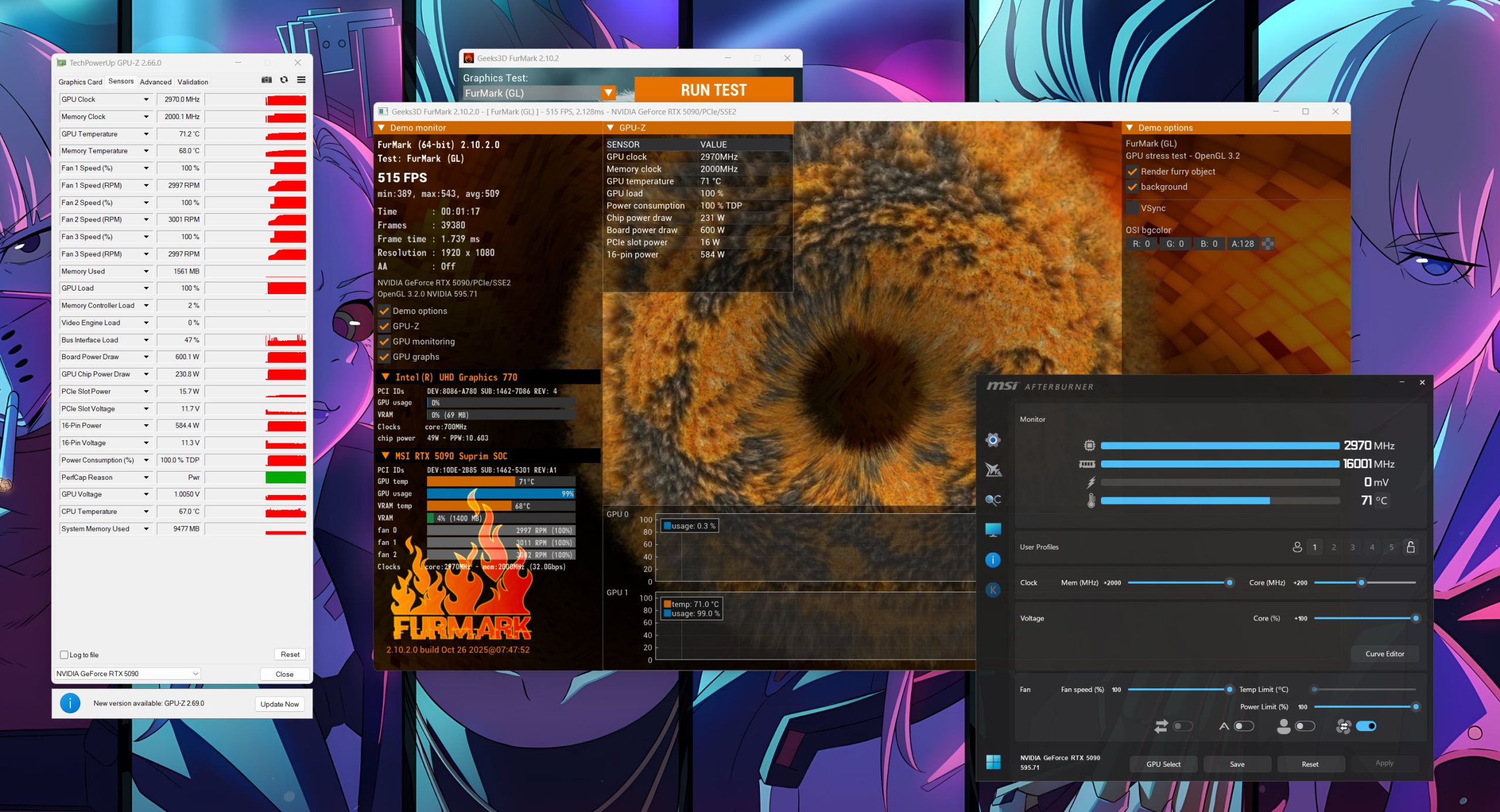1500x812 pixels.
Task: Collapse the MSI RTX 5090 Suprim SOC section
Action: pyautogui.click(x=386, y=456)
